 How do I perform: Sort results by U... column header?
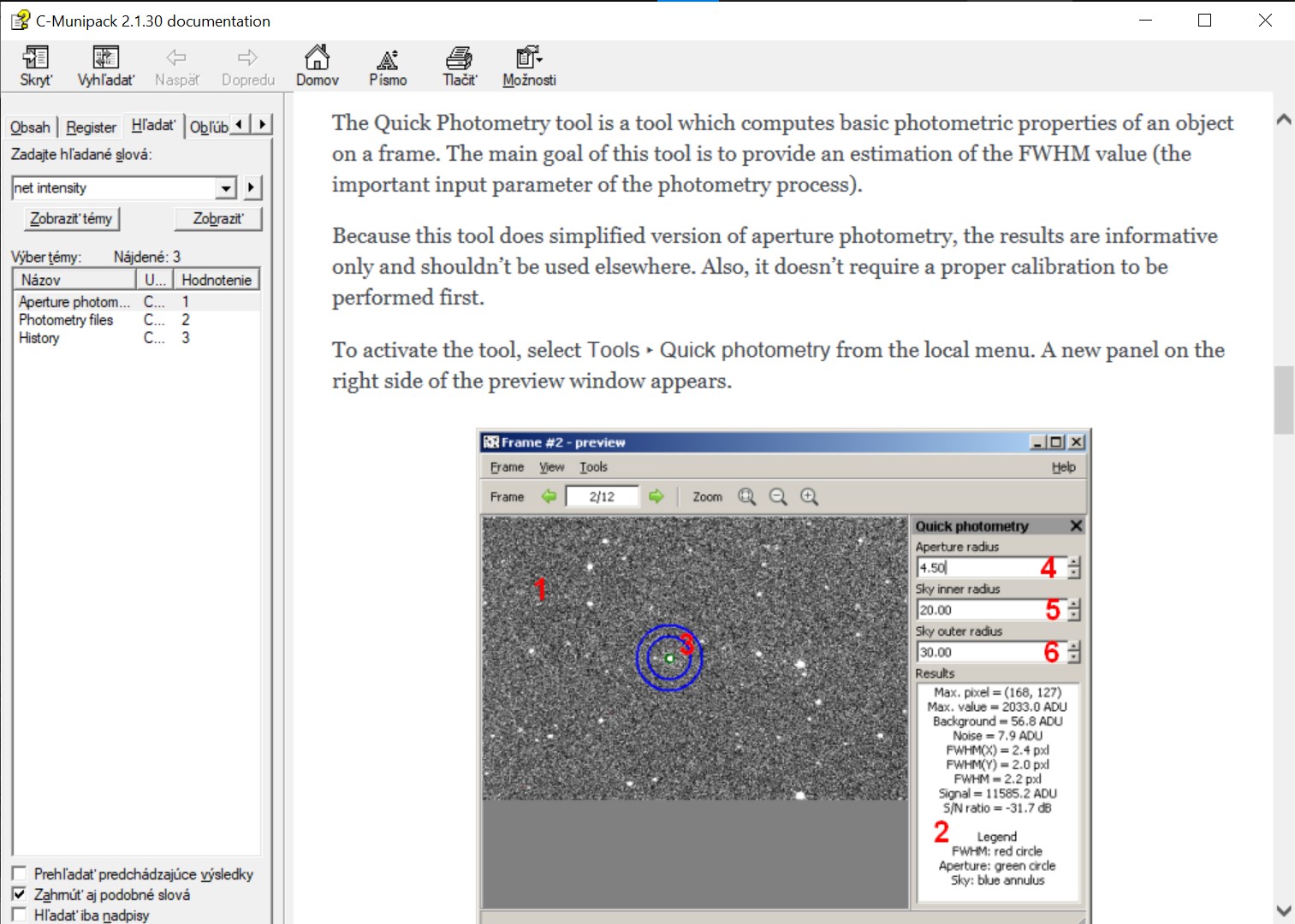pyautogui.click(x=155, y=280)
